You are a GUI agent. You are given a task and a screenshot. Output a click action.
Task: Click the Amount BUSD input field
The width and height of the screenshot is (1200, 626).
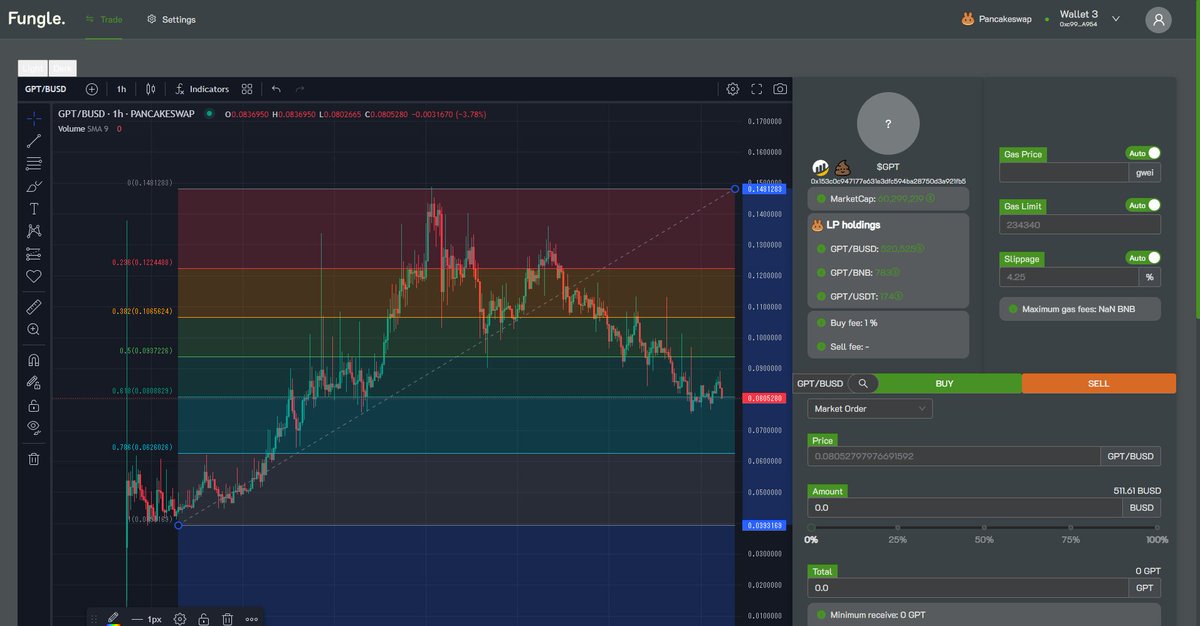pyautogui.click(x=966, y=507)
